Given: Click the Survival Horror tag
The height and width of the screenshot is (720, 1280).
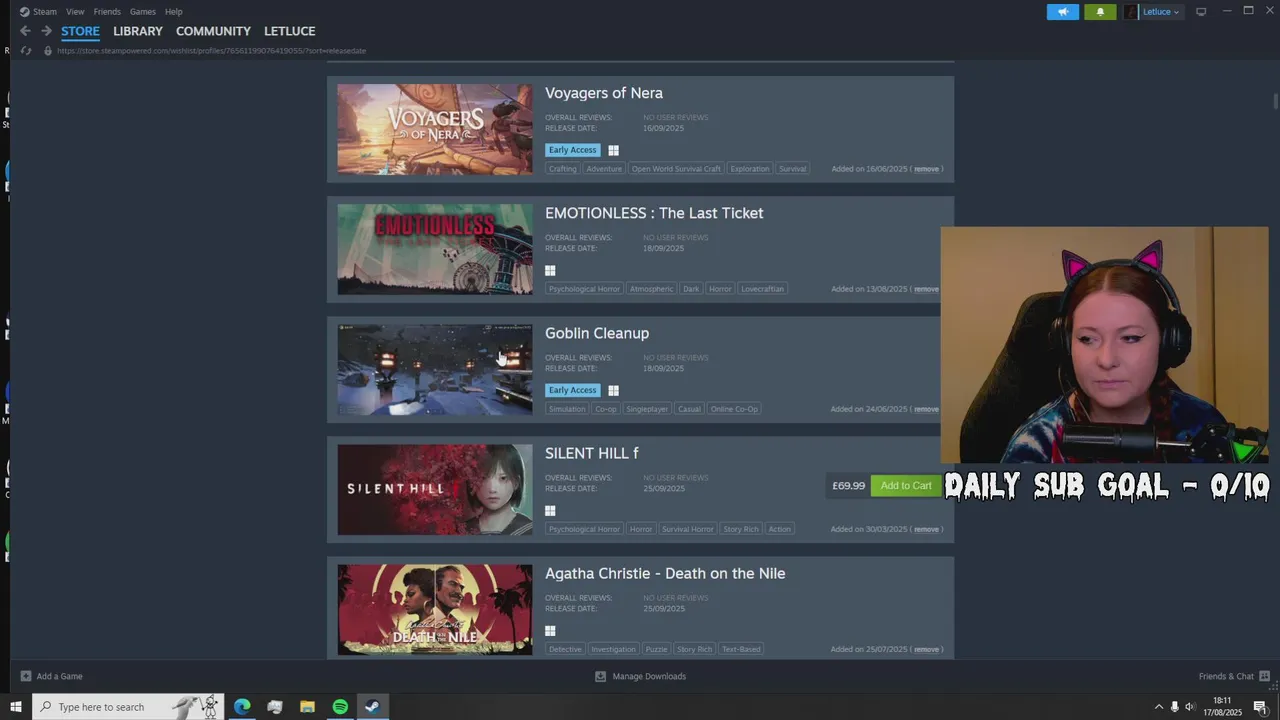Looking at the screenshot, I should tap(688, 529).
